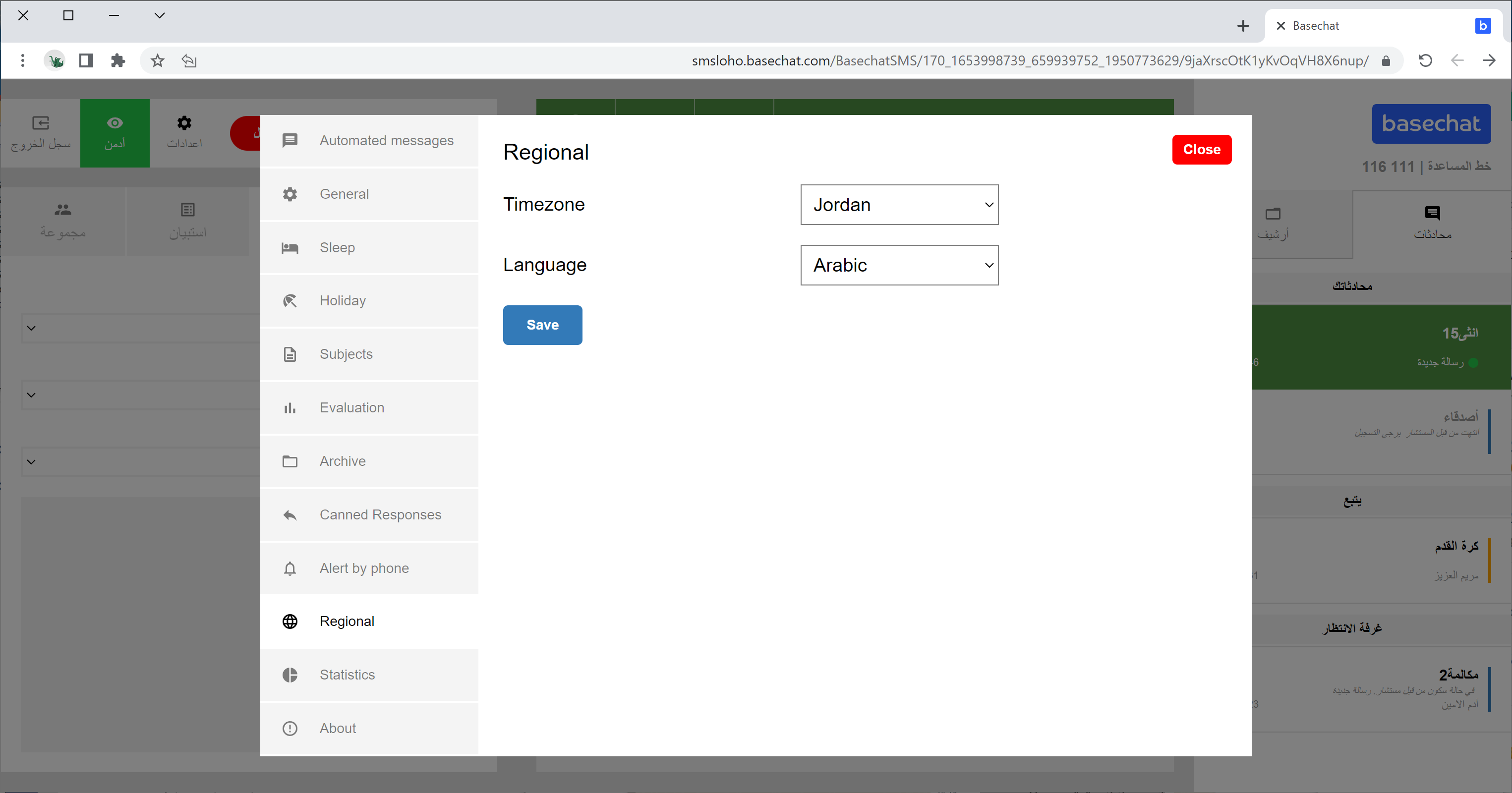Toggle the browser side panel icon
The width and height of the screenshot is (1512, 793).
(86, 60)
